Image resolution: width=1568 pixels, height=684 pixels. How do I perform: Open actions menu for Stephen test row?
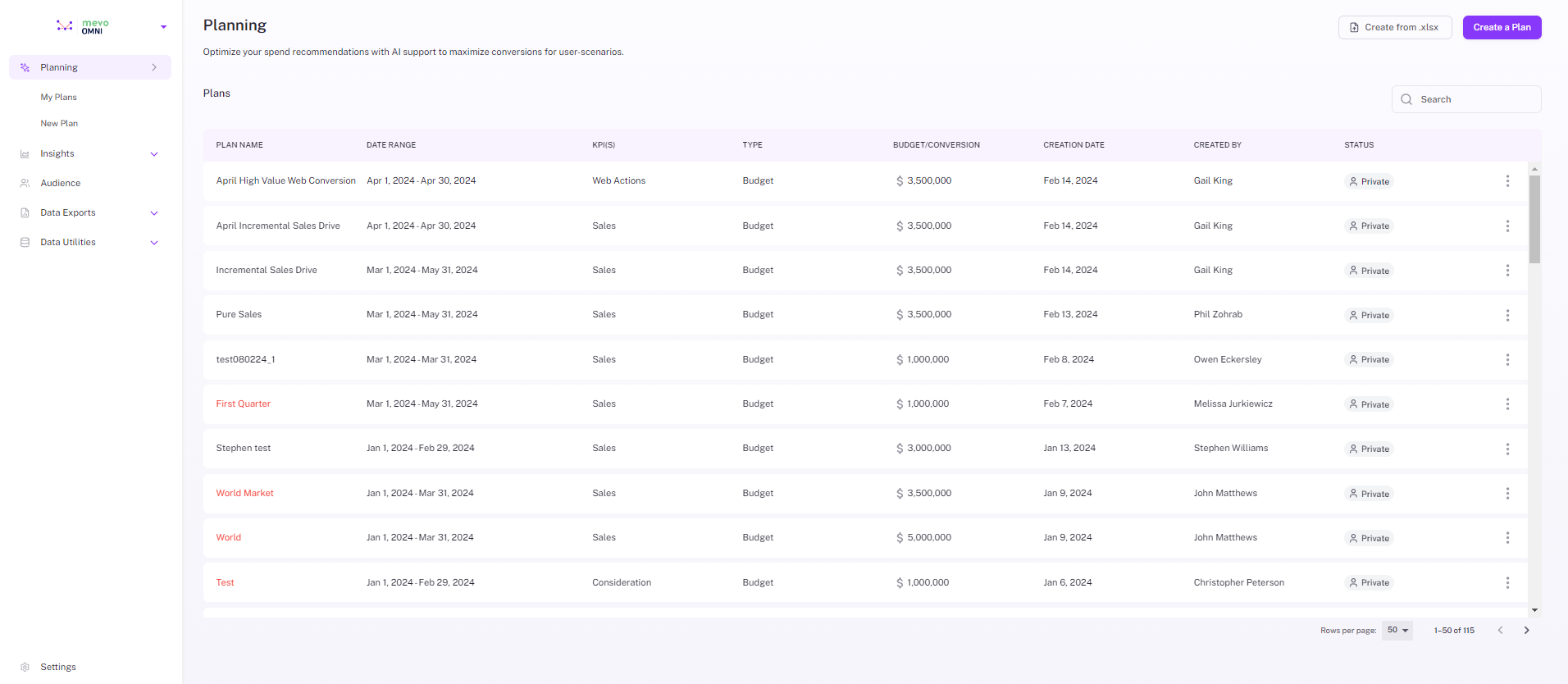(1507, 449)
